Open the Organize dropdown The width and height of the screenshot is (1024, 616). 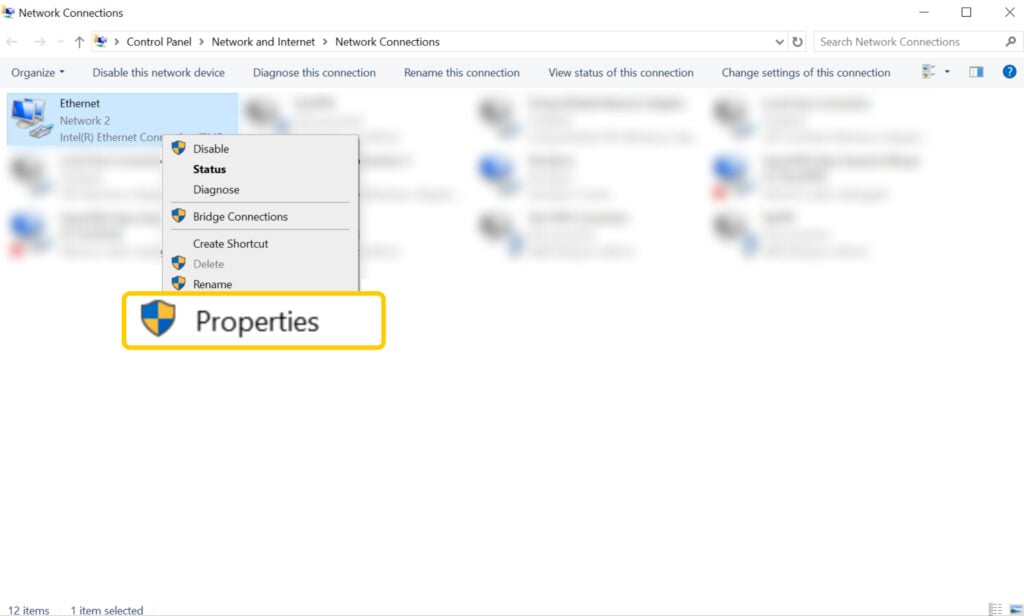(x=37, y=71)
